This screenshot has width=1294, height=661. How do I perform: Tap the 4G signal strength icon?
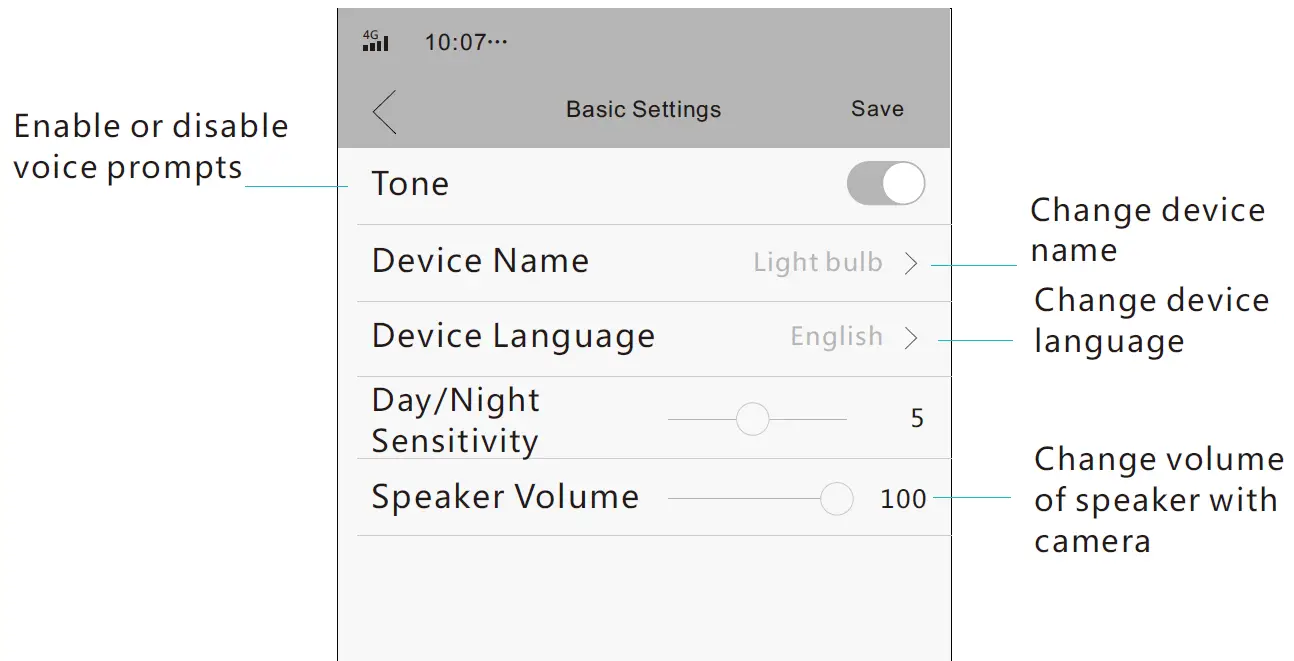pos(375,41)
